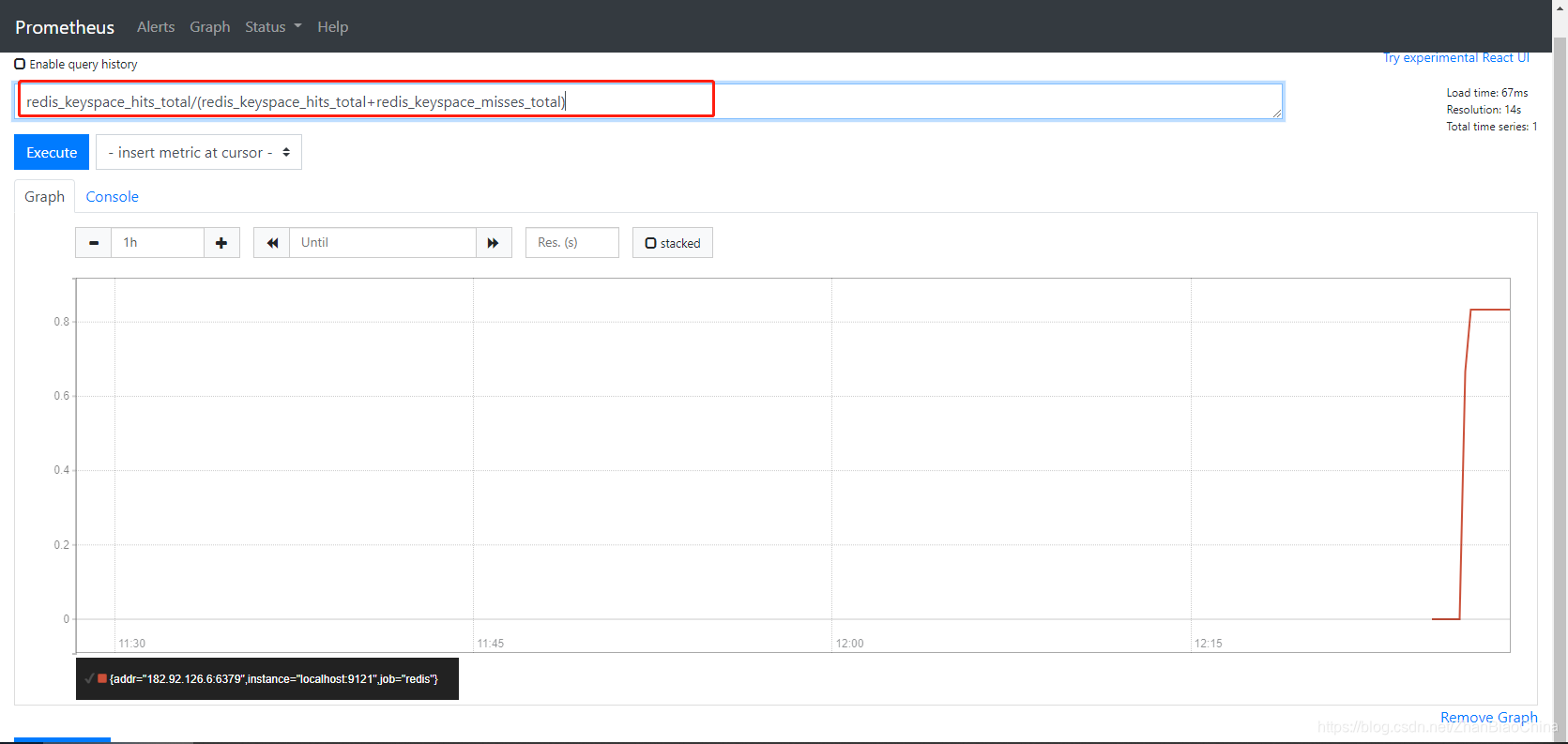Try the experimental React UI link
This screenshot has height=744, width=1568.
pyautogui.click(x=1456, y=58)
